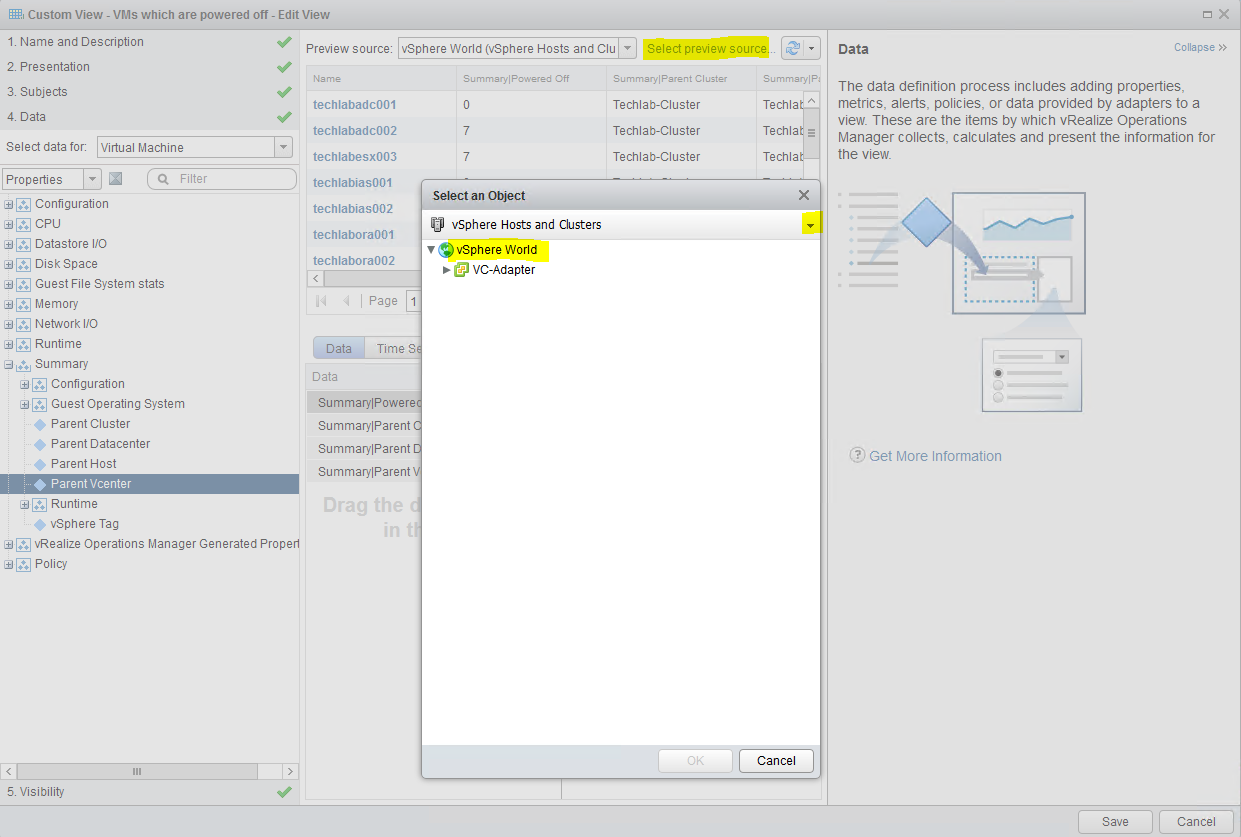Click the vSphere World globe icon
The width and height of the screenshot is (1241, 837).
[446, 250]
